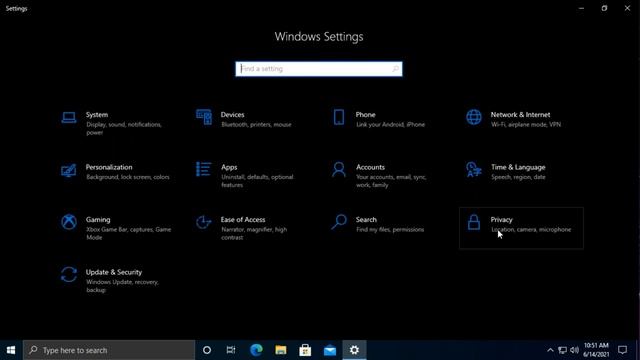Click 'Windows Update, recovery, backup' text
Screen dimensions: 640x360
point(122,286)
